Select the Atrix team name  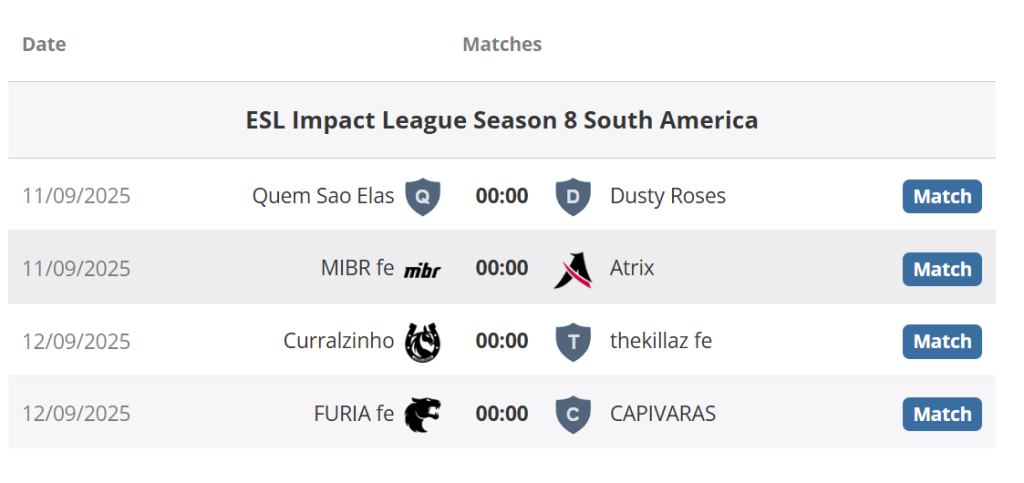point(632,268)
